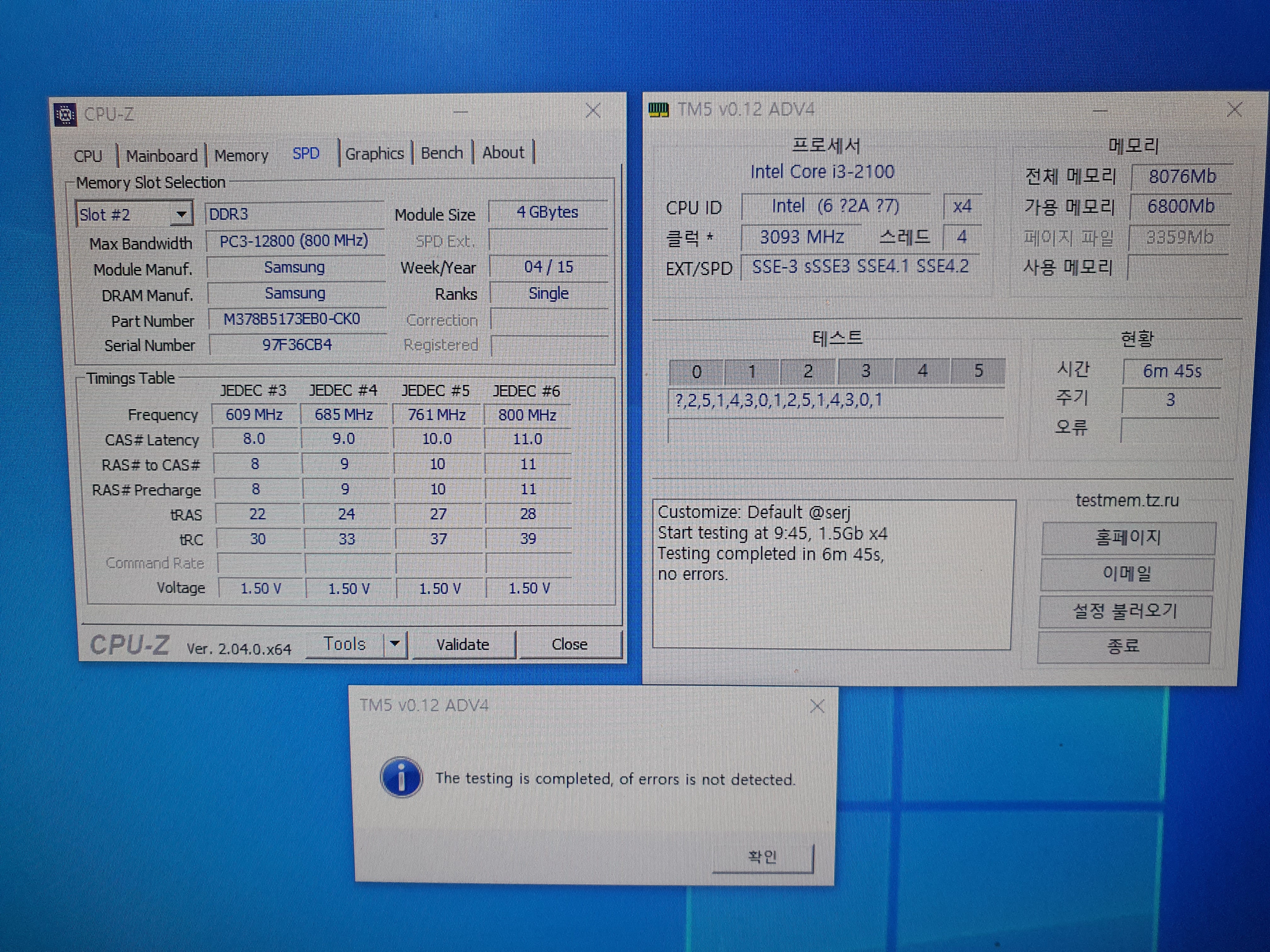Viewport: 1270px width, 952px height.
Task: Click the JEDEC #3 frequency 609 MHz
Action: 254,414
